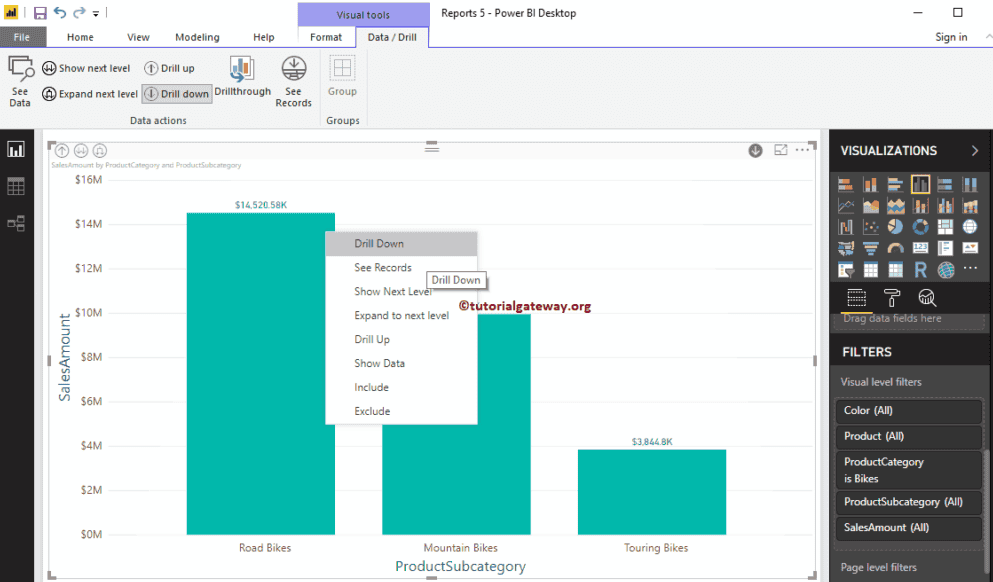Open See Records from the ribbon
This screenshot has height=582, width=993.
(x=293, y=81)
